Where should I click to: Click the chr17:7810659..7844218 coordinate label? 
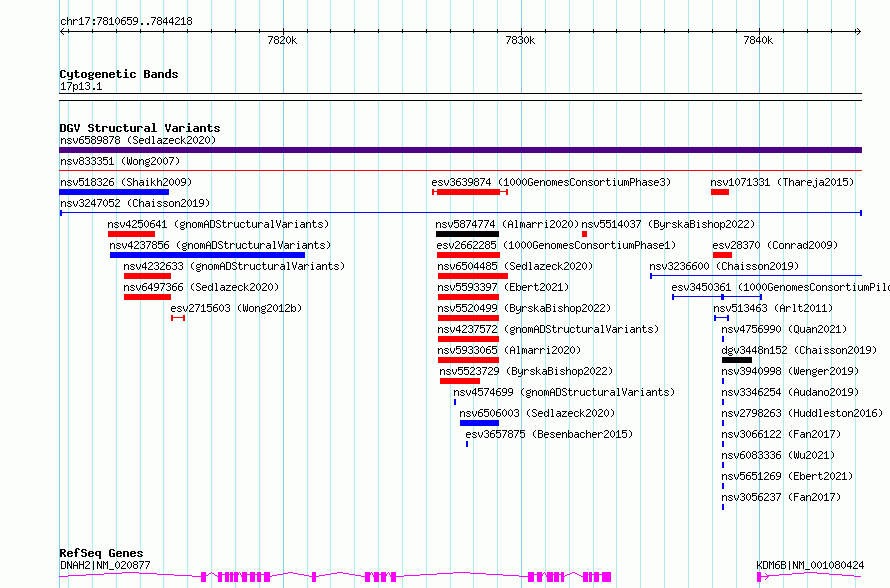(x=126, y=22)
